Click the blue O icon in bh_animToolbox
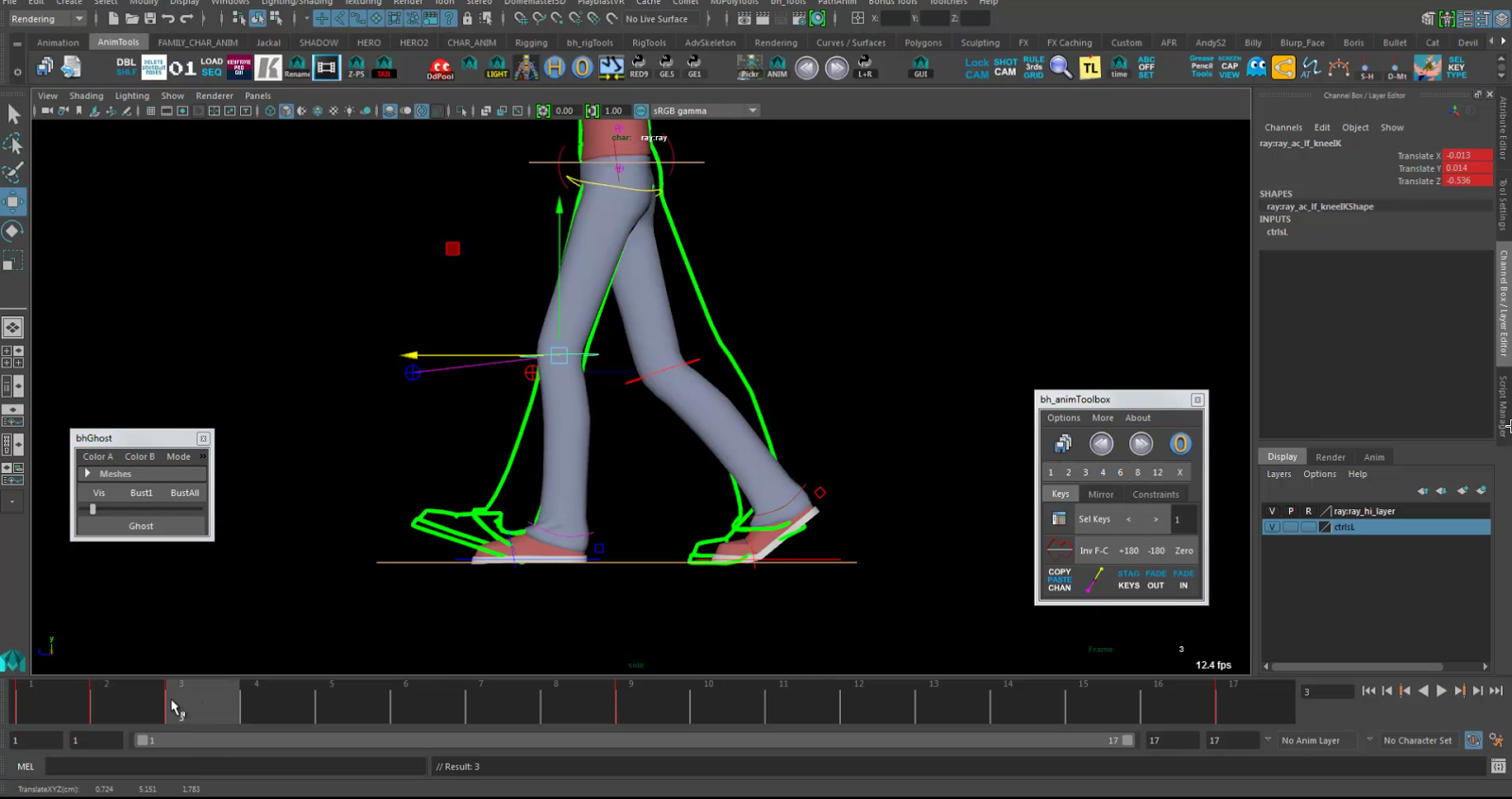The image size is (1512, 799). click(x=1179, y=444)
